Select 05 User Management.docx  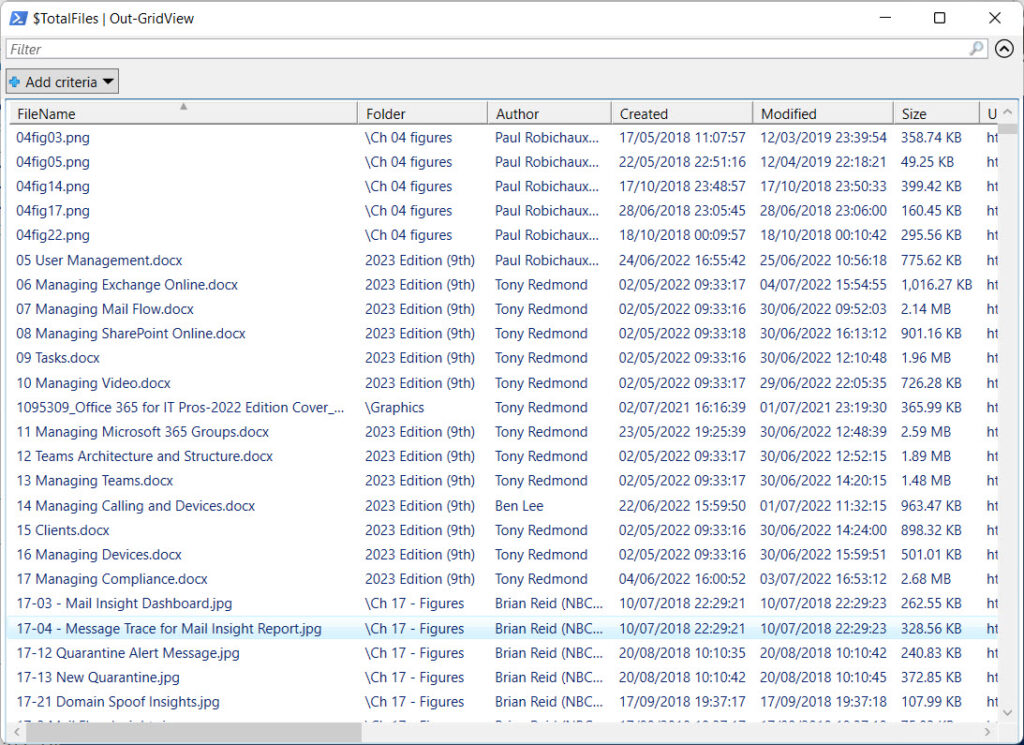tap(99, 260)
